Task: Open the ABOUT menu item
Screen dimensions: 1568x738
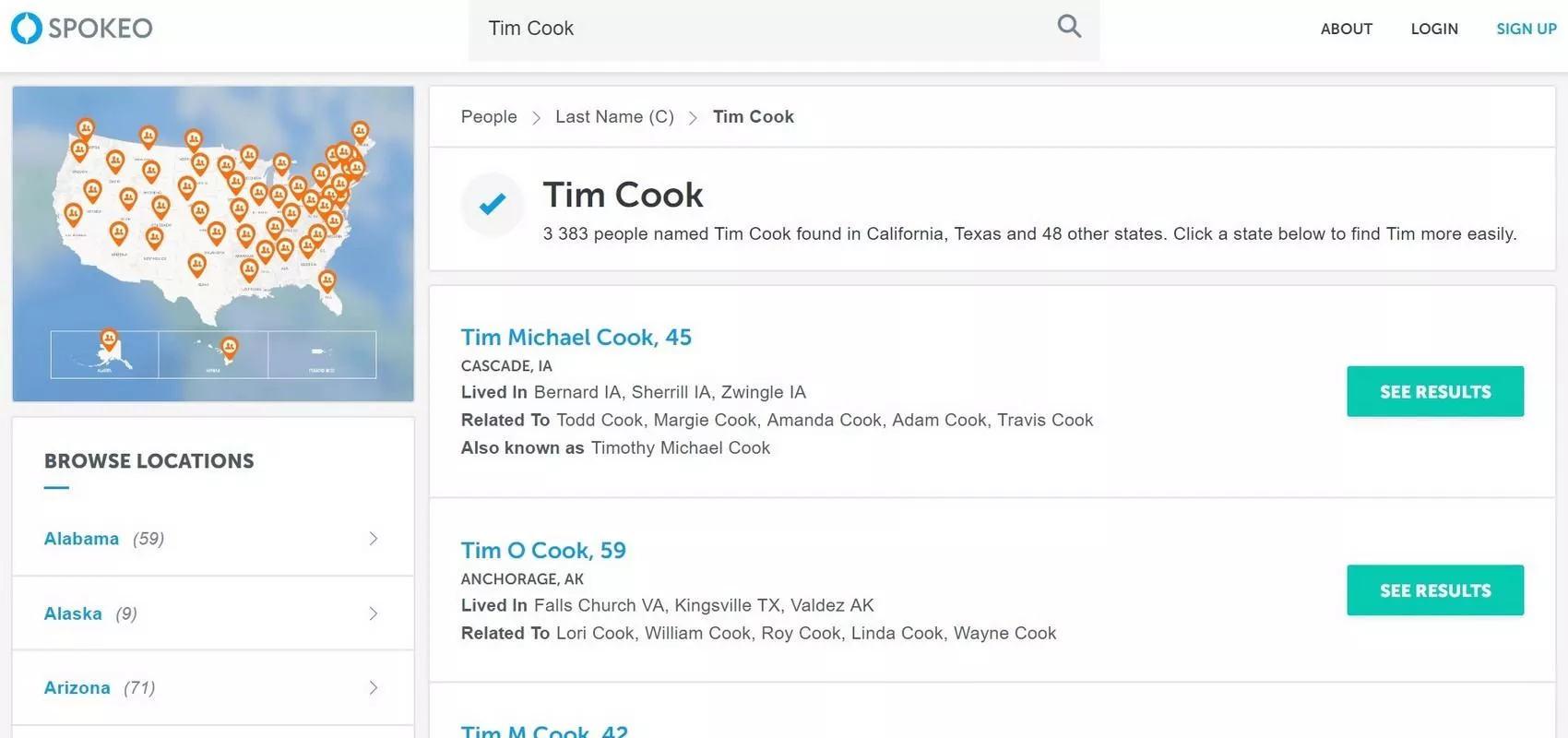Action: click(1346, 29)
